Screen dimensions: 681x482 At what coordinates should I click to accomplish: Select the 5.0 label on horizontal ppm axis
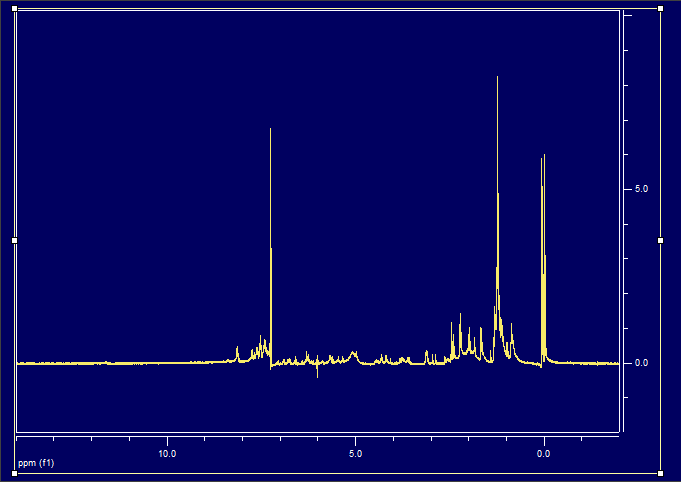[355, 454]
